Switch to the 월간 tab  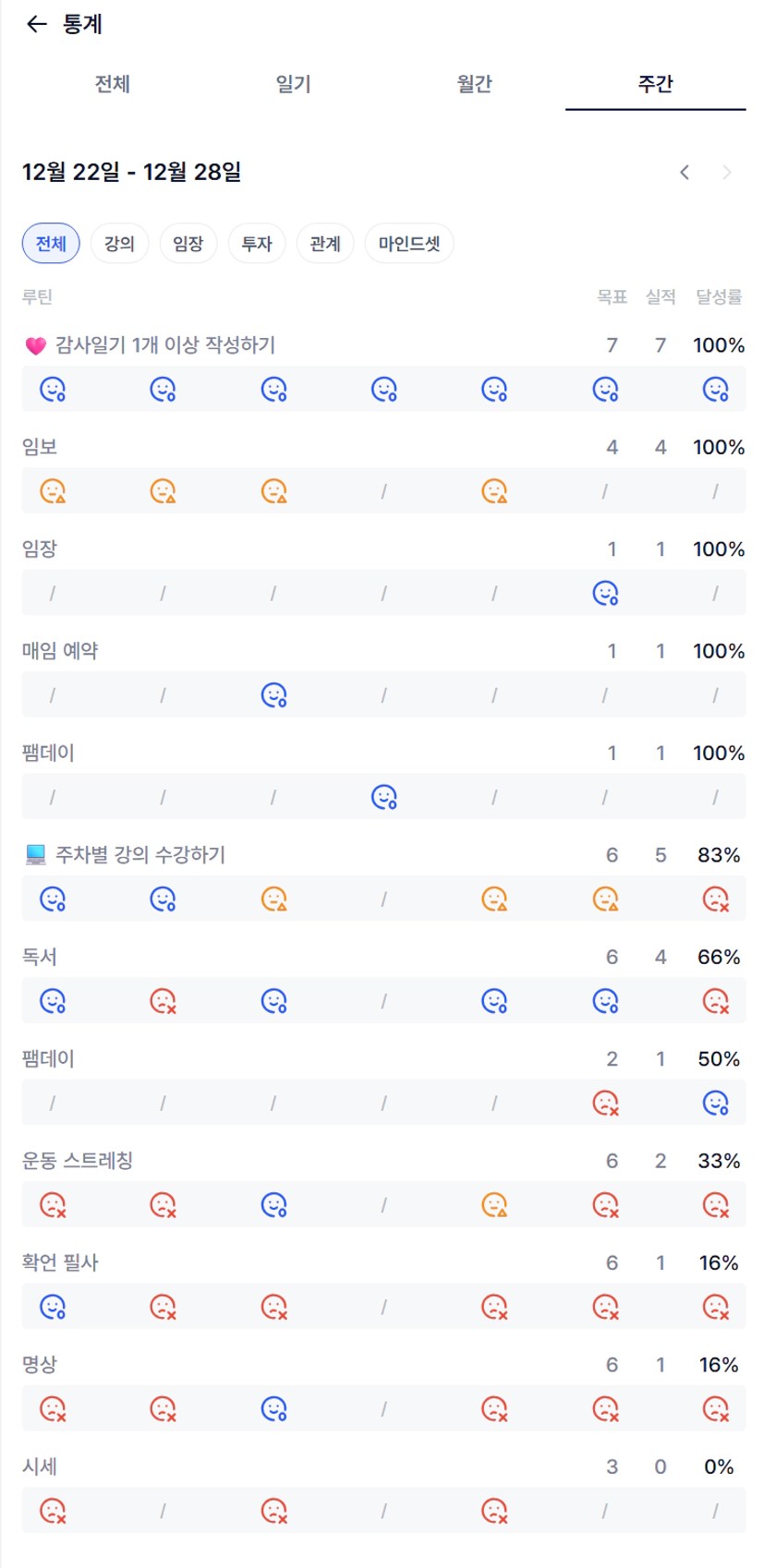474,84
